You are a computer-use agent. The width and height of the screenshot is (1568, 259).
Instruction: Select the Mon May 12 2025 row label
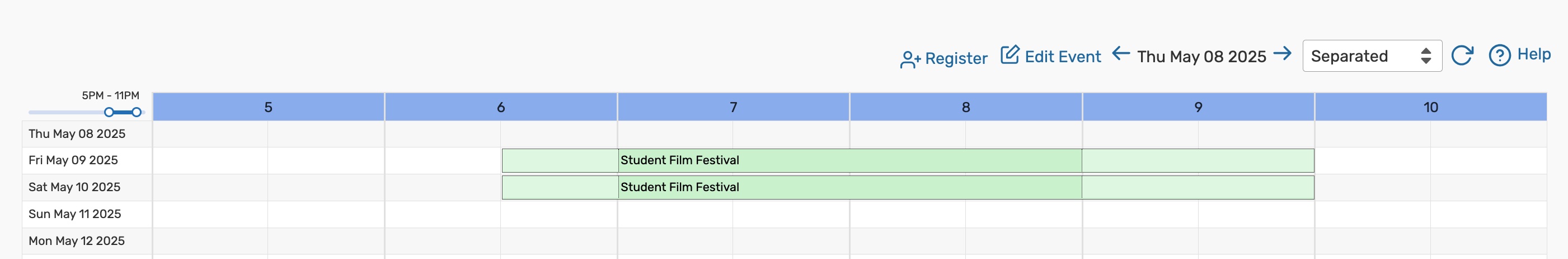[77, 240]
